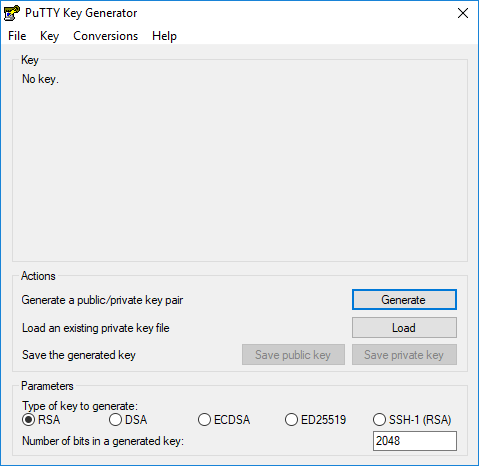Click the Save public key button
The width and height of the screenshot is (479, 466).
[293, 355]
